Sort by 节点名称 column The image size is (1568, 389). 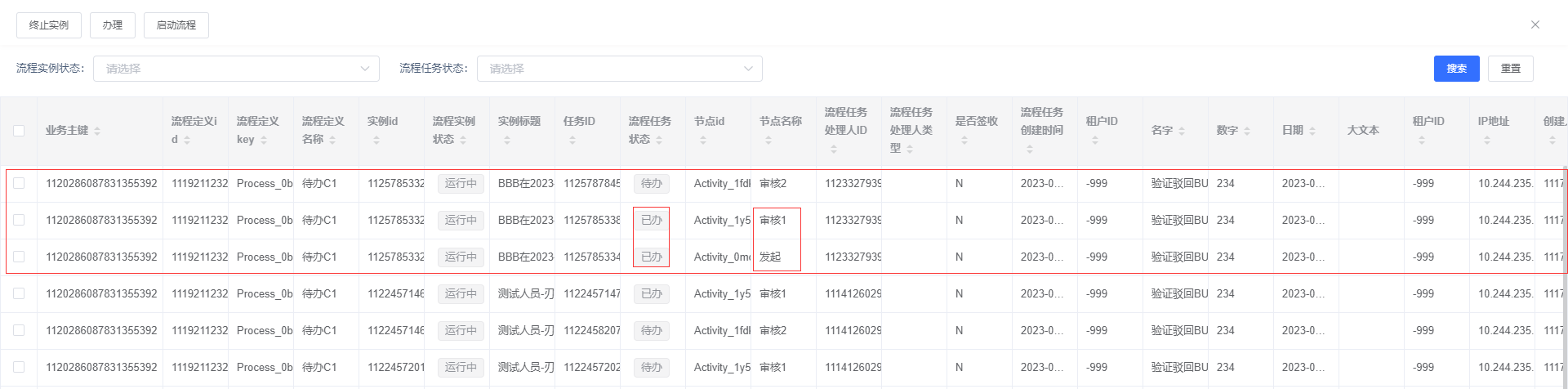[768, 140]
